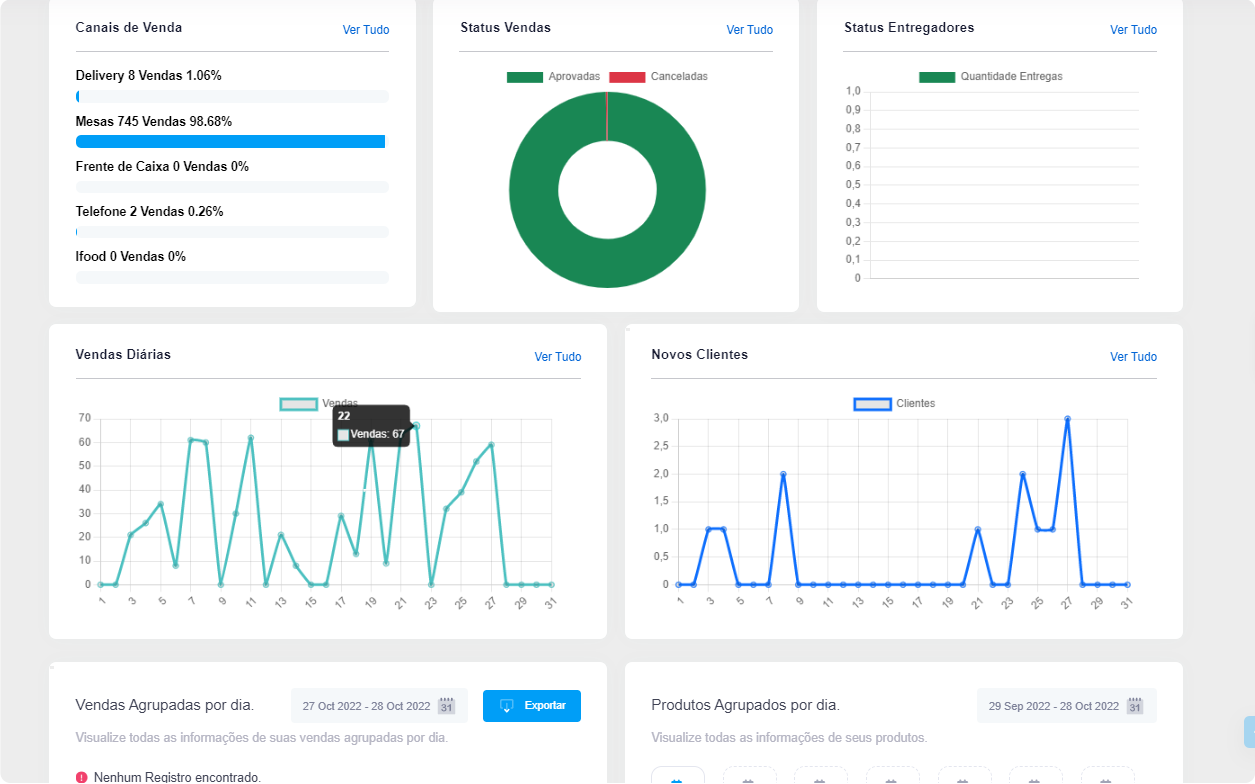Click the Mesas sales progress bar

tap(230, 141)
